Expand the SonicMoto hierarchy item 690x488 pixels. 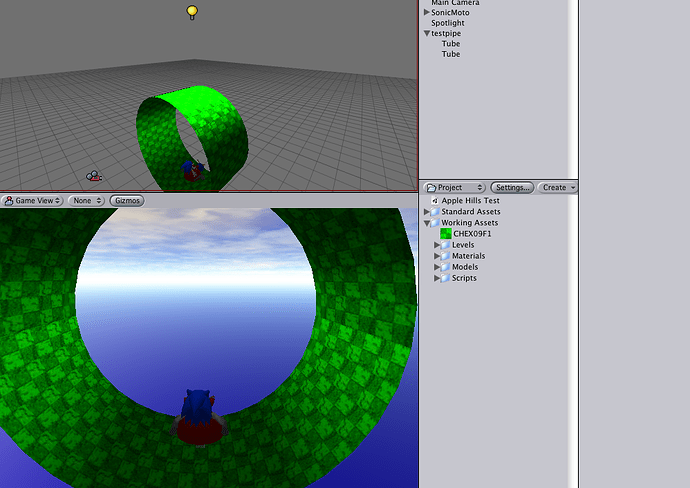pos(426,12)
